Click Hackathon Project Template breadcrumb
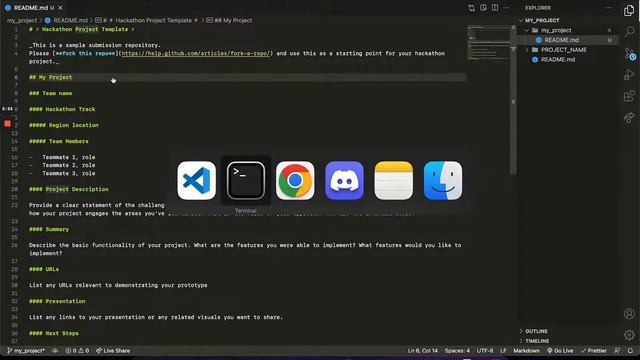 pyautogui.click(x=153, y=20)
